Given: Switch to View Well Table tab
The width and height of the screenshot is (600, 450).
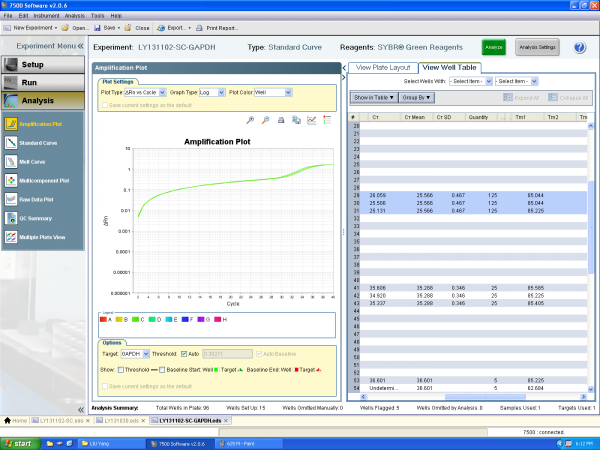Looking at the screenshot, I should pos(449,67).
